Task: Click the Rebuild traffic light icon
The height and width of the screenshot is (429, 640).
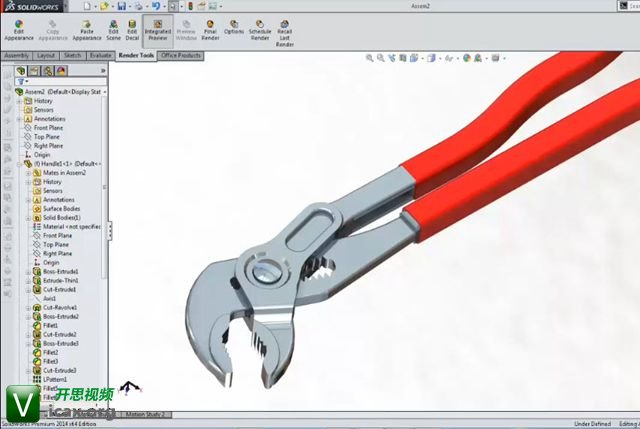Action: coord(190,6)
